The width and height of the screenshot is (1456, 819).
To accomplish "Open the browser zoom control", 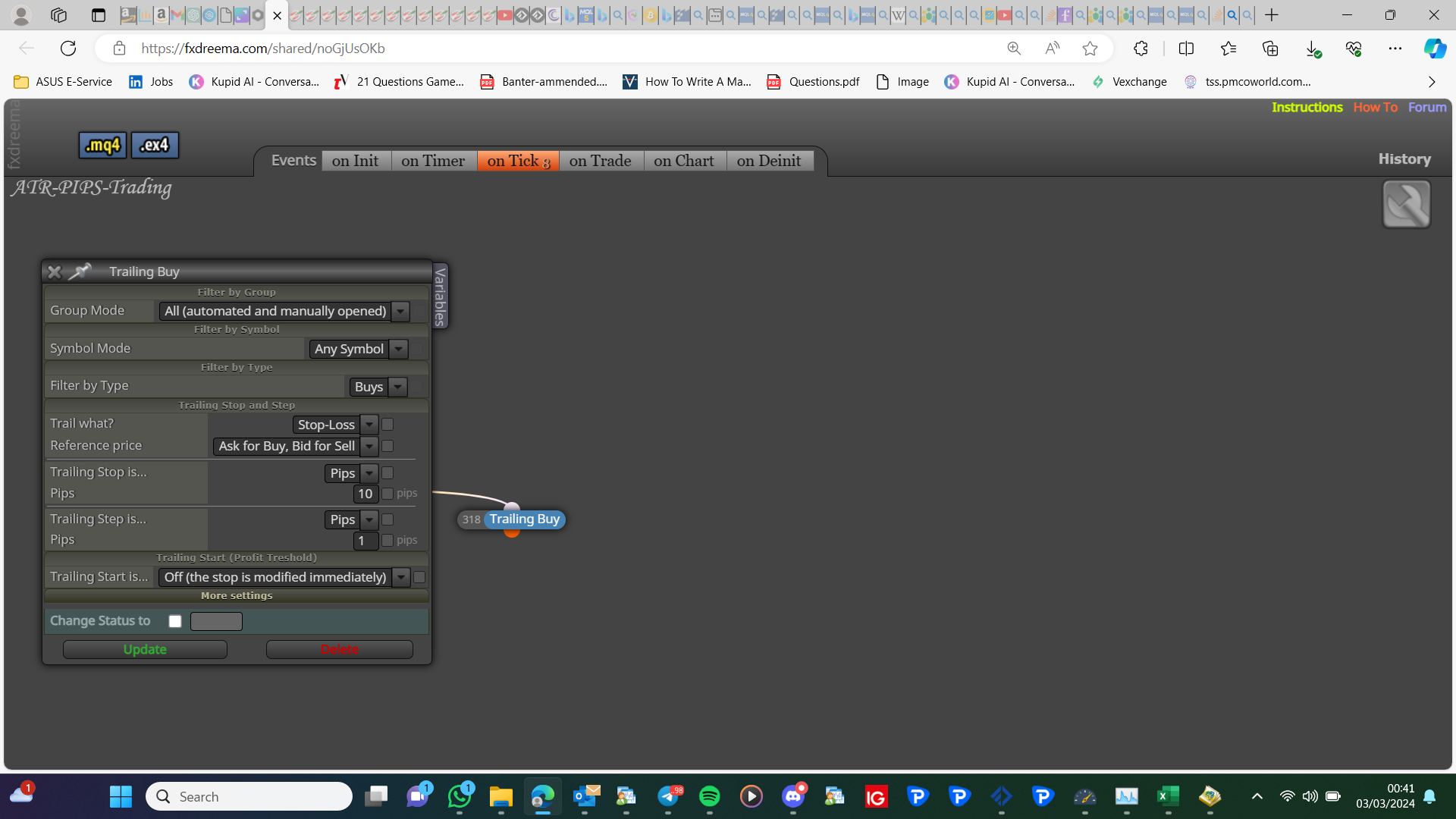I will (x=1014, y=49).
